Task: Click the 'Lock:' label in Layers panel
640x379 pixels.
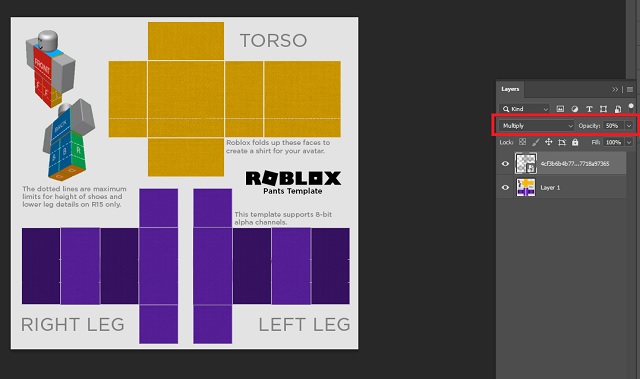Action: (x=506, y=142)
